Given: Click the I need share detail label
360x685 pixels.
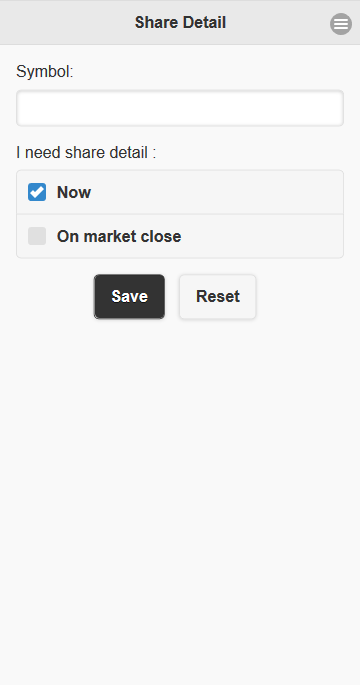Looking at the screenshot, I should [86, 152].
